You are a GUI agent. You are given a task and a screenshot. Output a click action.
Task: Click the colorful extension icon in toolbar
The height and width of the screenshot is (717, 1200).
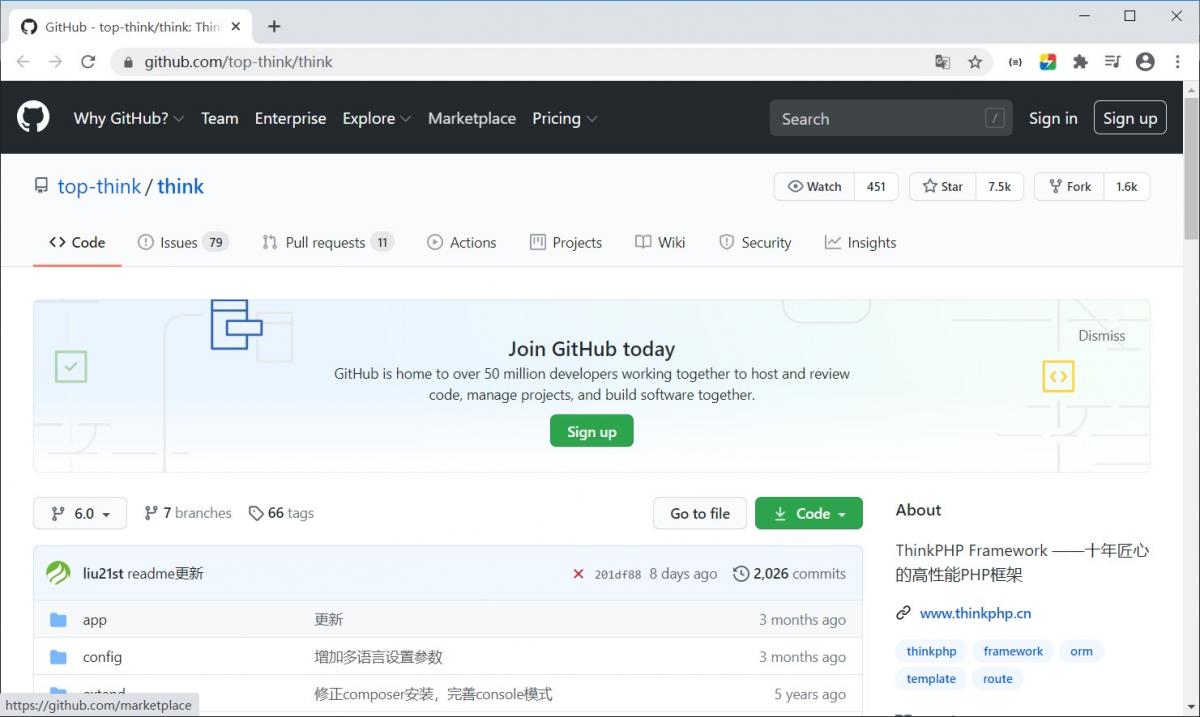pyautogui.click(x=1047, y=62)
